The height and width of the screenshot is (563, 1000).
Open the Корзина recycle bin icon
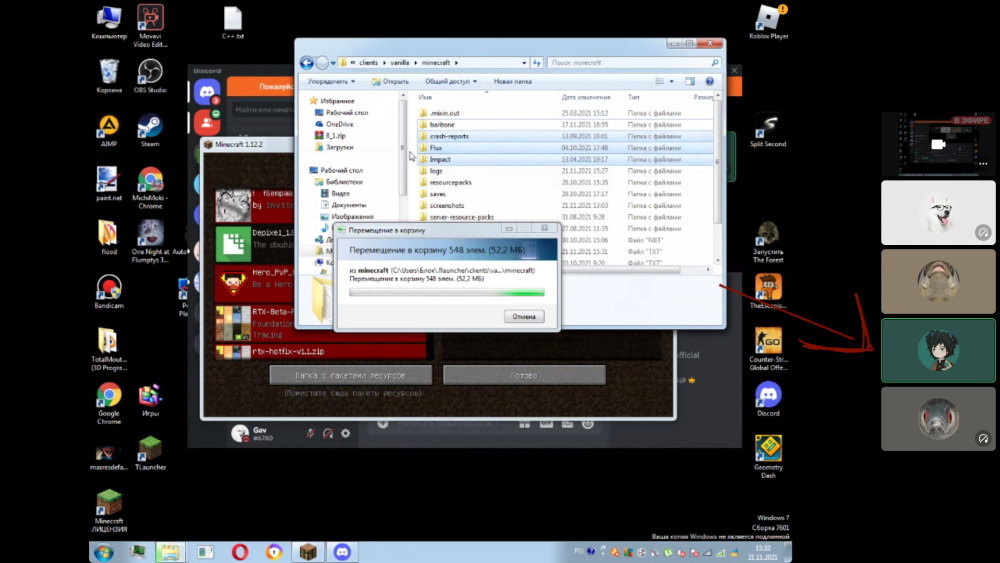108,76
